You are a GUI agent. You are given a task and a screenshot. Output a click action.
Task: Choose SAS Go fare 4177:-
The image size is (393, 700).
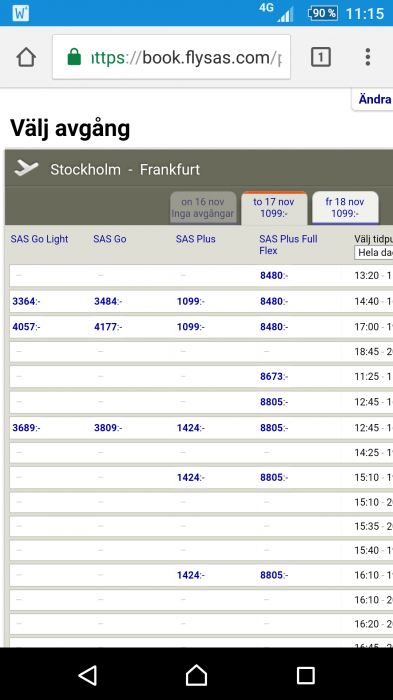(x=109, y=327)
